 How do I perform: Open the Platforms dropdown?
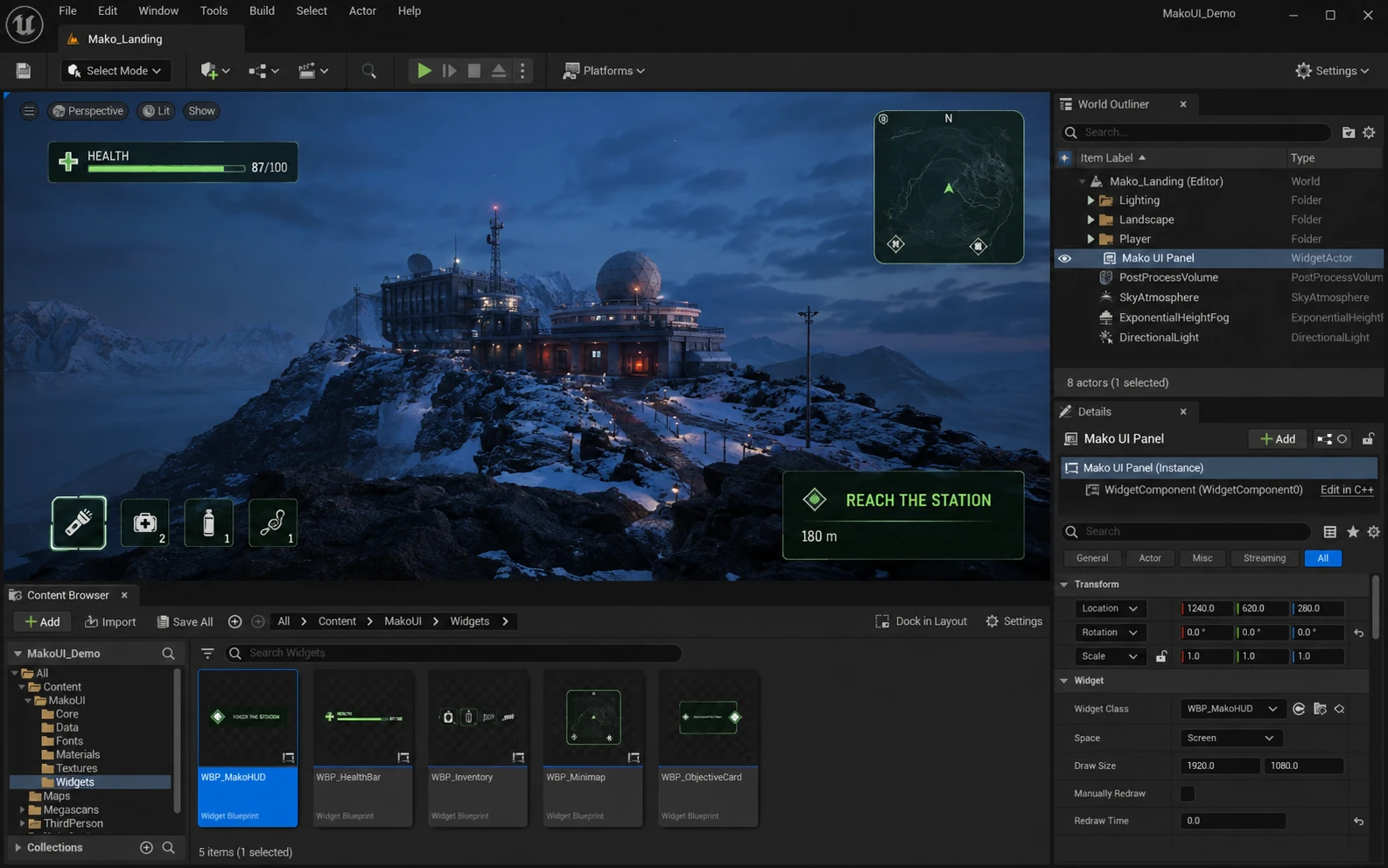pyautogui.click(x=604, y=71)
